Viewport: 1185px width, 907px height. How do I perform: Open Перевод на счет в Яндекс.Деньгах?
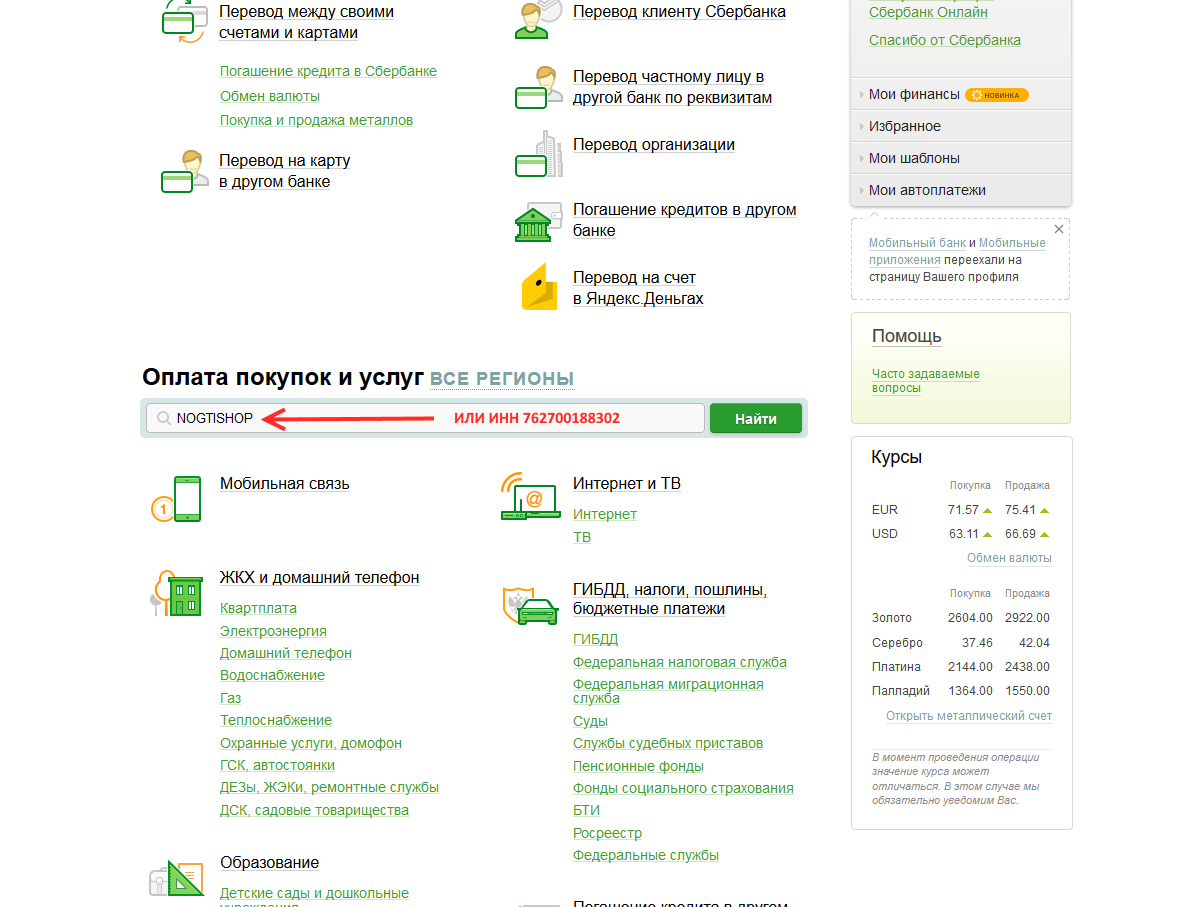tap(638, 288)
